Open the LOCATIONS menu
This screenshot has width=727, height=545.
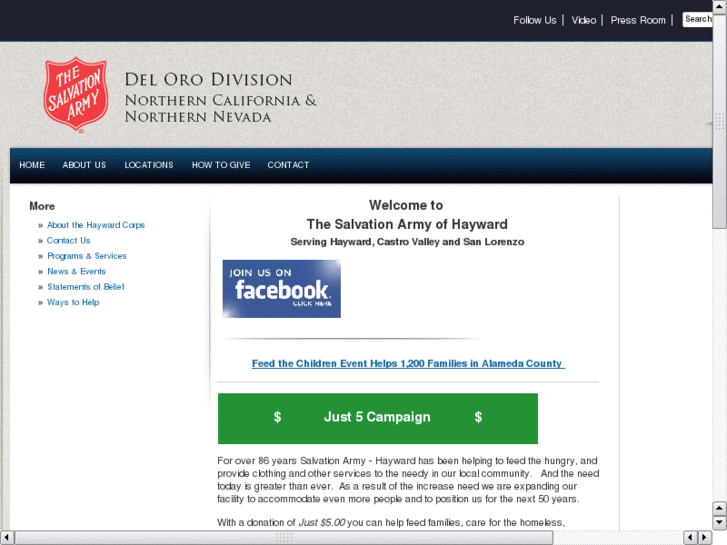pos(148,165)
